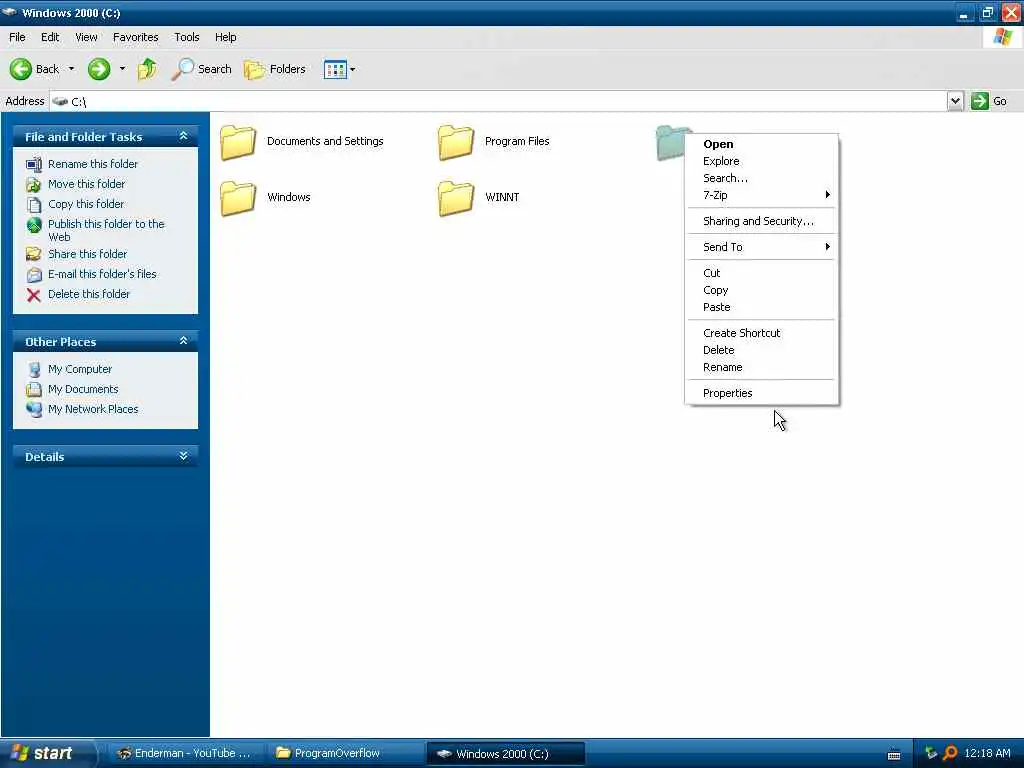The width and height of the screenshot is (1024, 768).
Task: Collapse the Other Places panel
Action: pyautogui.click(x=184, y=341)
